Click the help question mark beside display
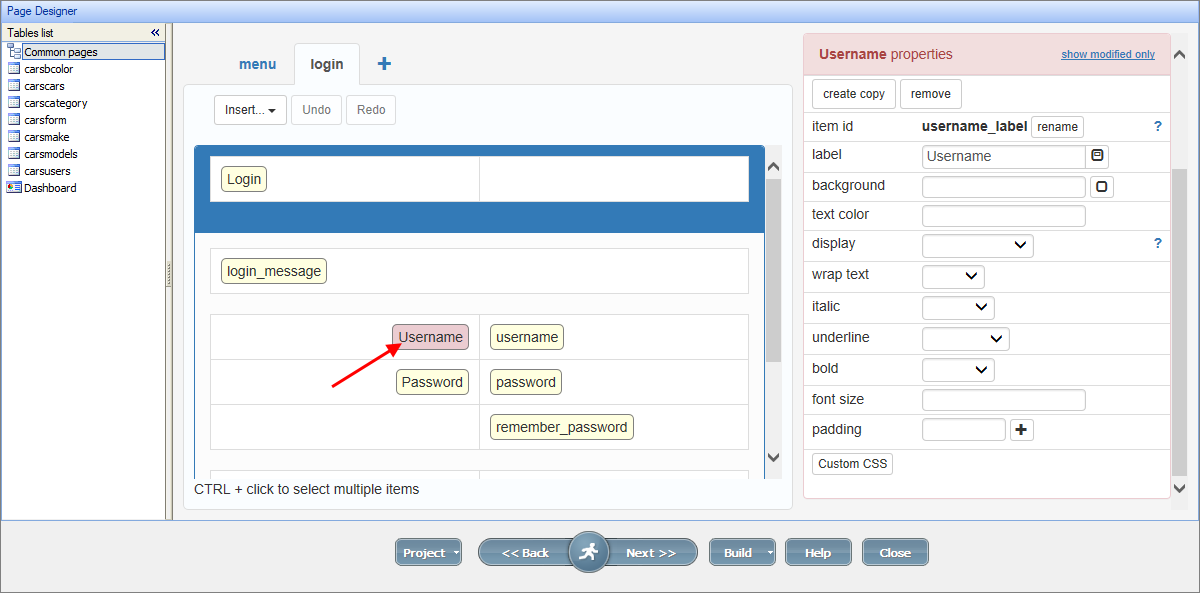1200x593 pixels. pyautogui.click(x=1158, y=243)
